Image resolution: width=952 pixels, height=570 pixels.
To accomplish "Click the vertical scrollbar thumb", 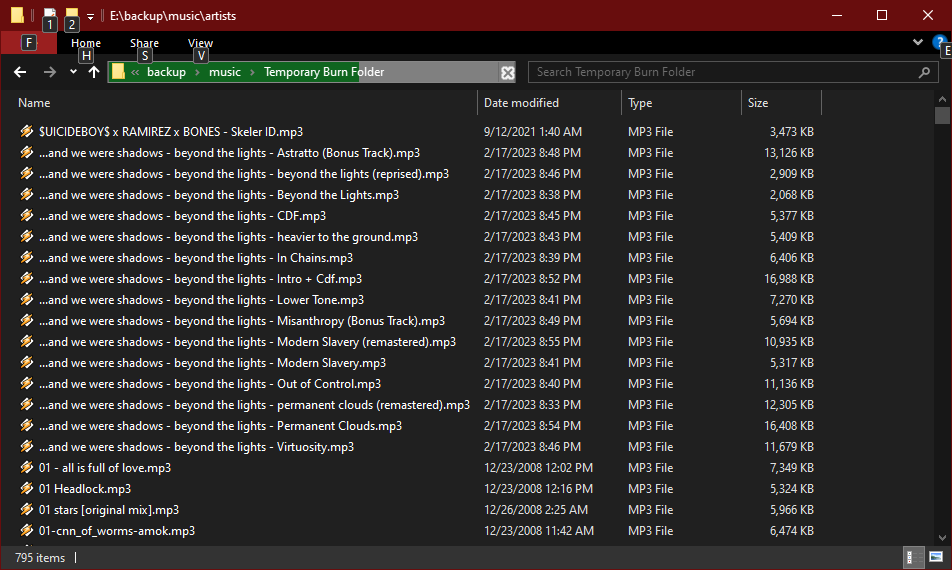I will tap(942, 115).
